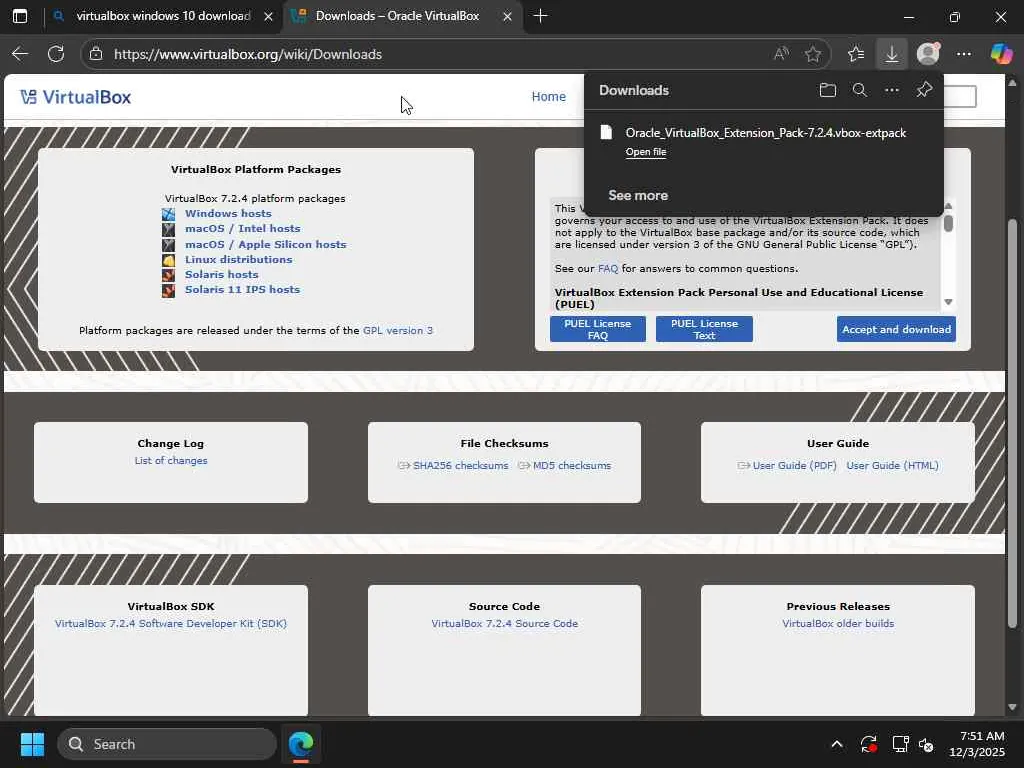Click the Linux distributions icon

coord(168,260)
